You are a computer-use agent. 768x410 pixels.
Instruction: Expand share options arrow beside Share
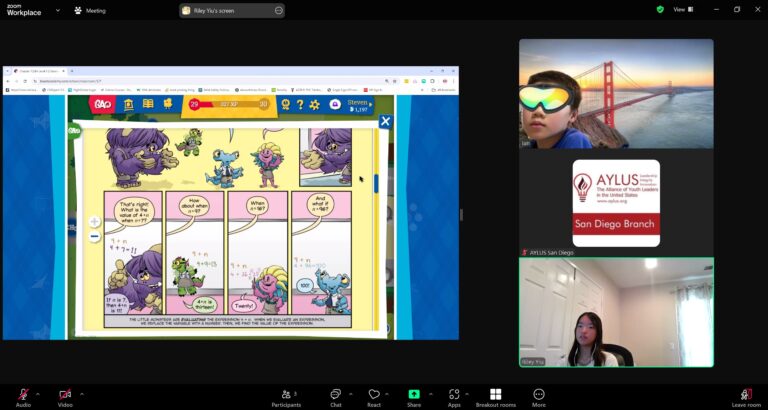click(431, 393)
